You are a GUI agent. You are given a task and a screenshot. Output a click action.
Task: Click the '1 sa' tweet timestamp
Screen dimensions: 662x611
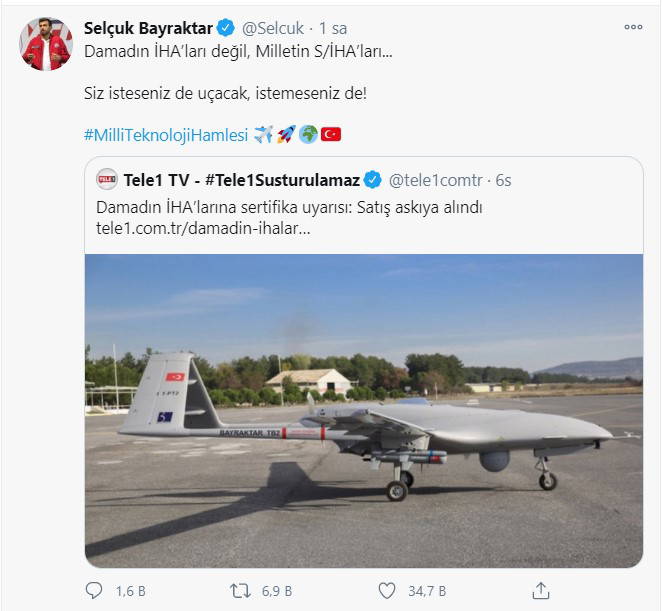pos(333,28)
